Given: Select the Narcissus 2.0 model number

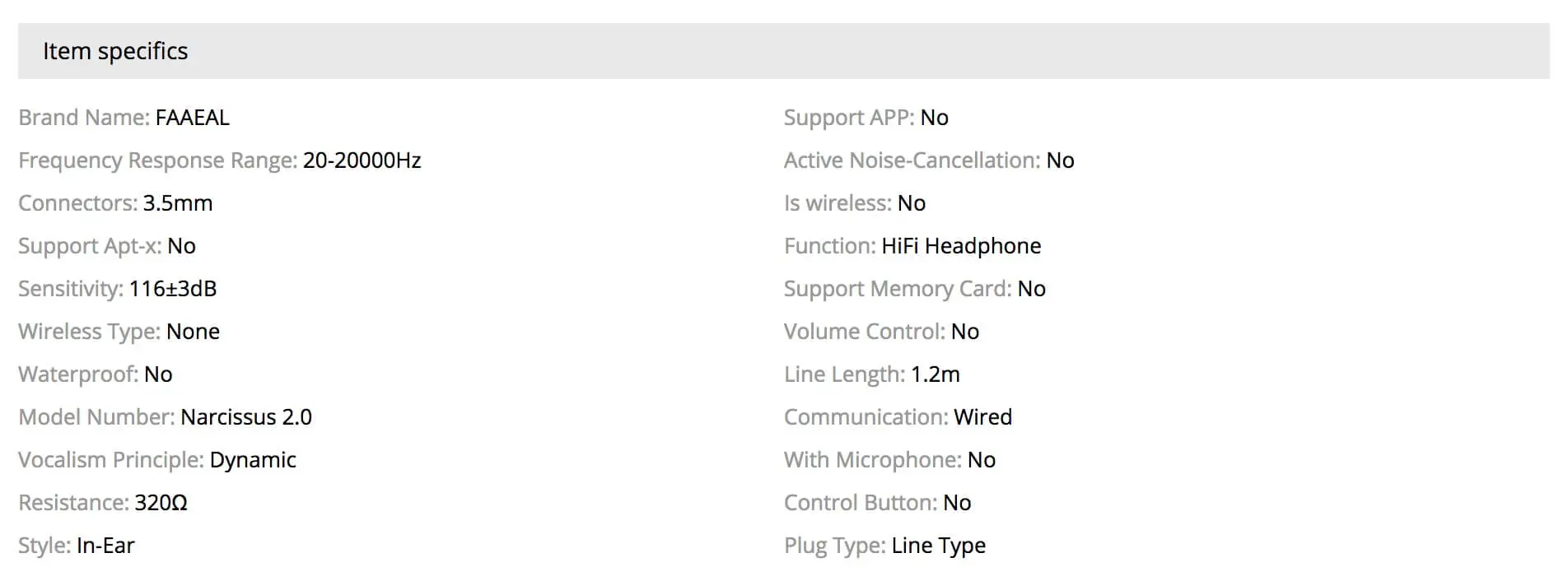Looking at the screenshot, I should (x=245, y=417).
